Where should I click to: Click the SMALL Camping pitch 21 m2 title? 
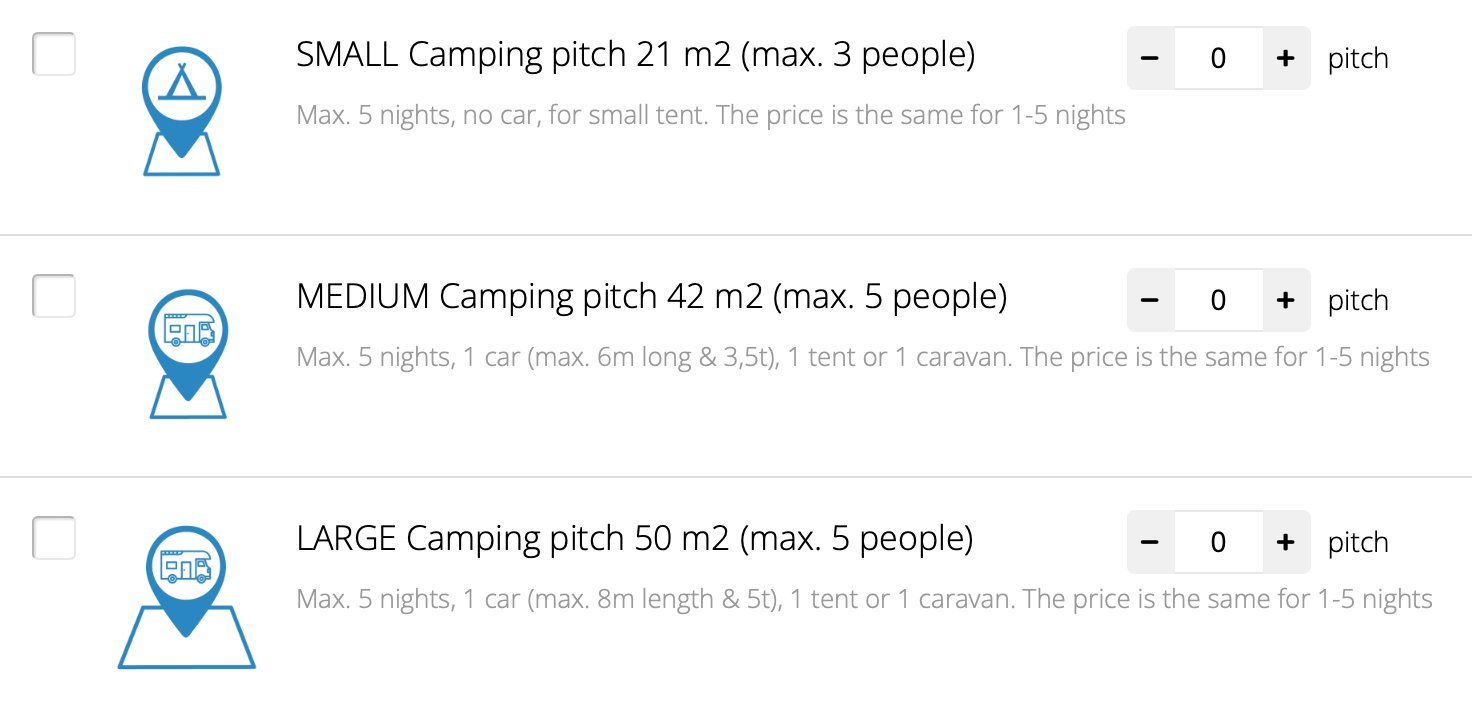(636, 56)
